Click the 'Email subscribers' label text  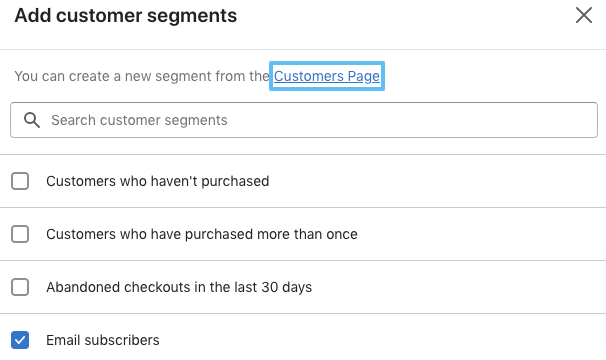pos(103,340)
